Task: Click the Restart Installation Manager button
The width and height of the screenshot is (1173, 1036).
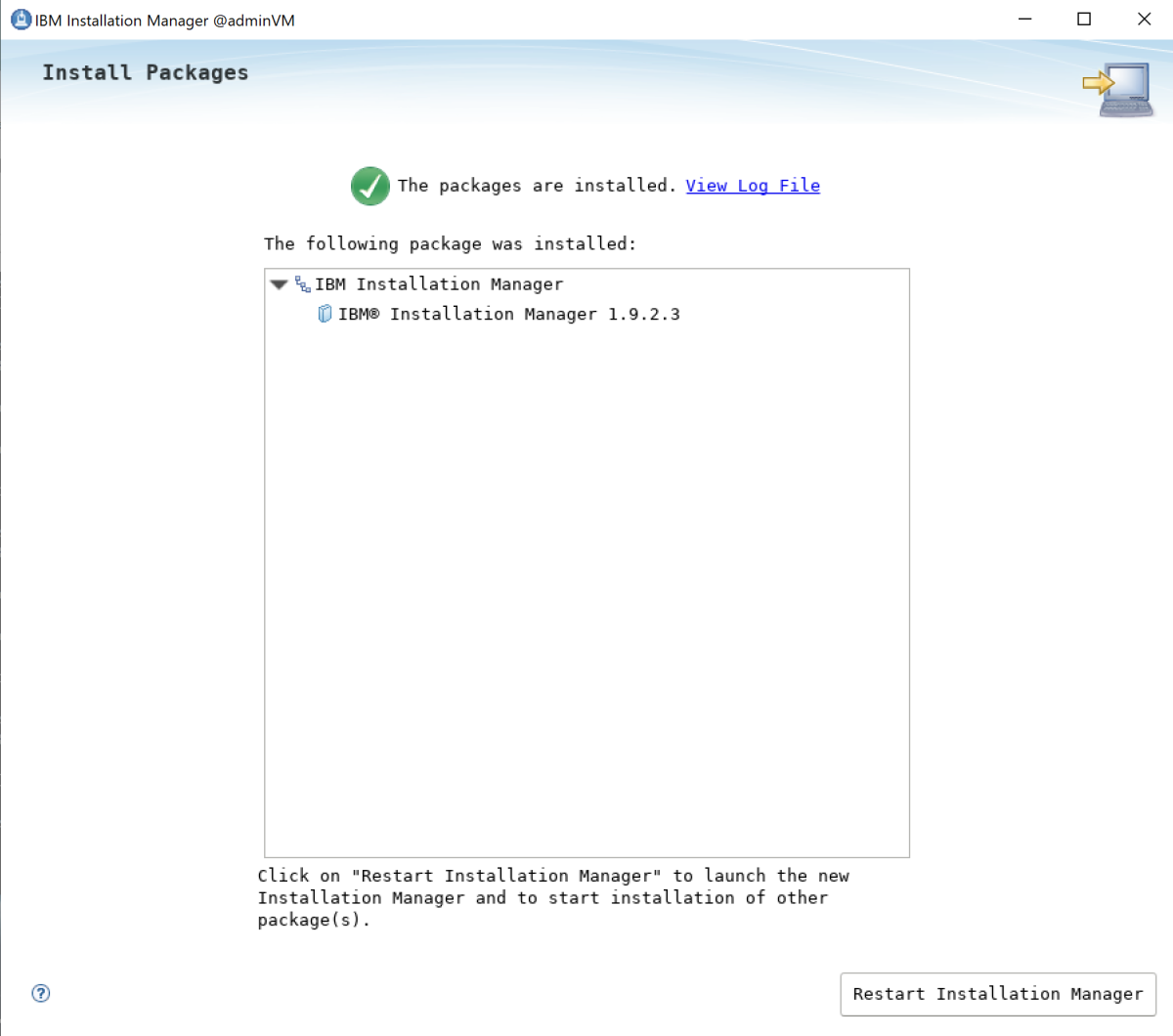Action: (x=997, y=994)
